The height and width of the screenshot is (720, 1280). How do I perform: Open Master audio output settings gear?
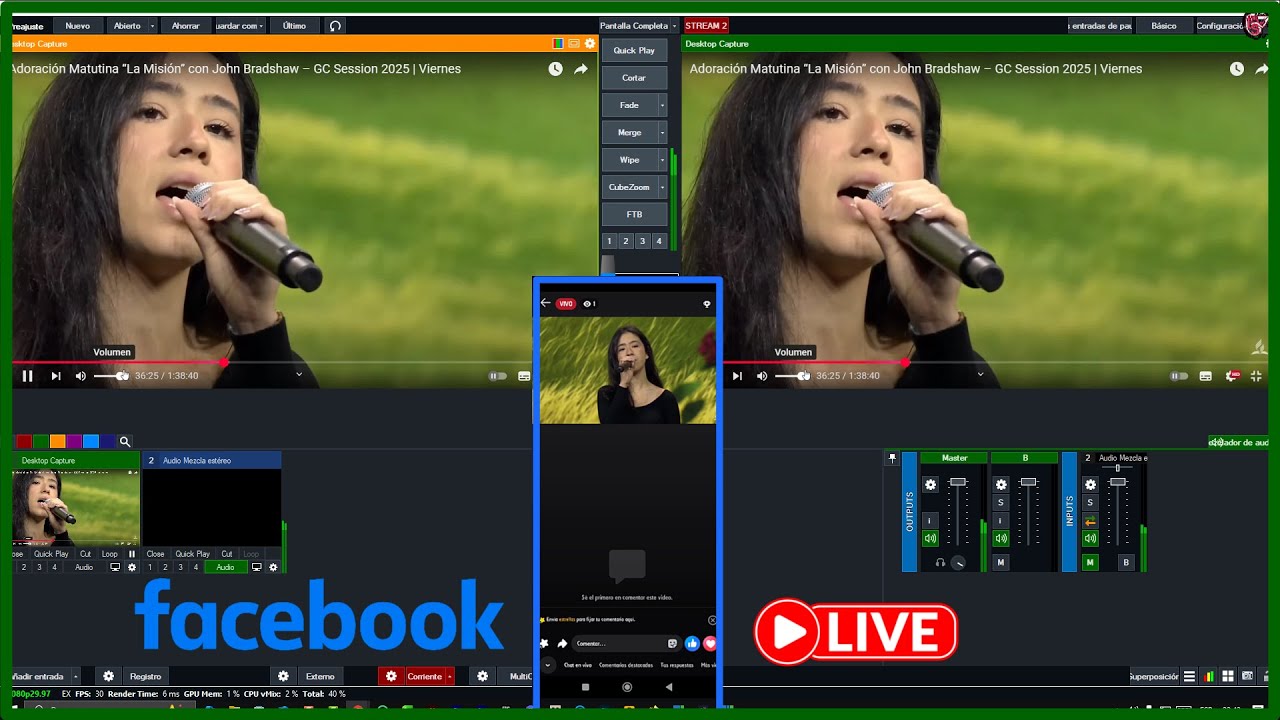tap(931, 484)
